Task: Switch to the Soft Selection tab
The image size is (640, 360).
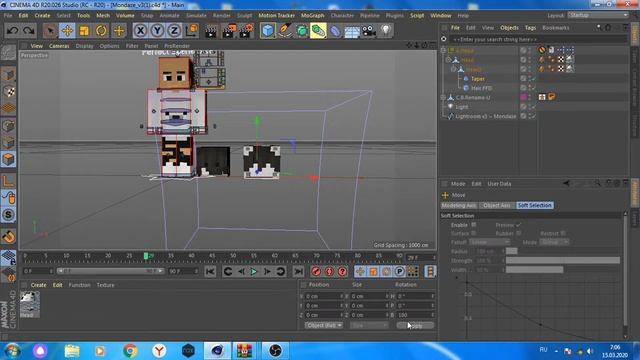Action: point(535,205)
